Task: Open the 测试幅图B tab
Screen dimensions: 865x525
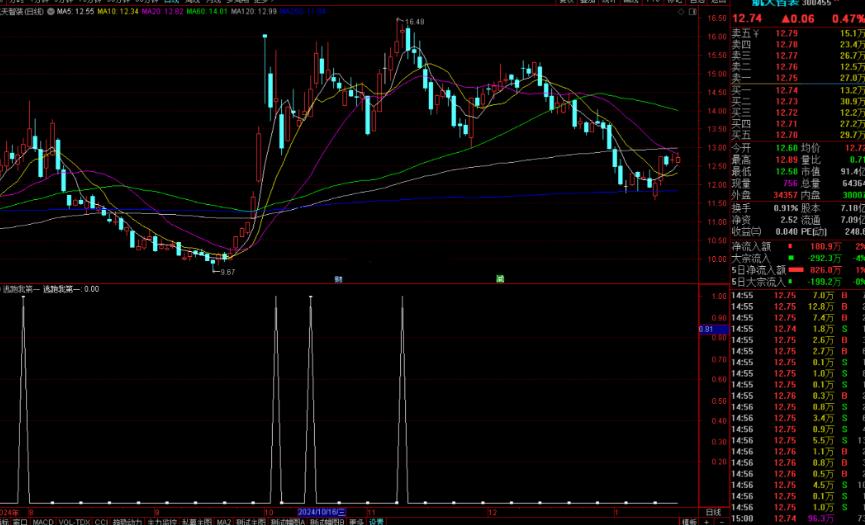Action: (327, 522)
